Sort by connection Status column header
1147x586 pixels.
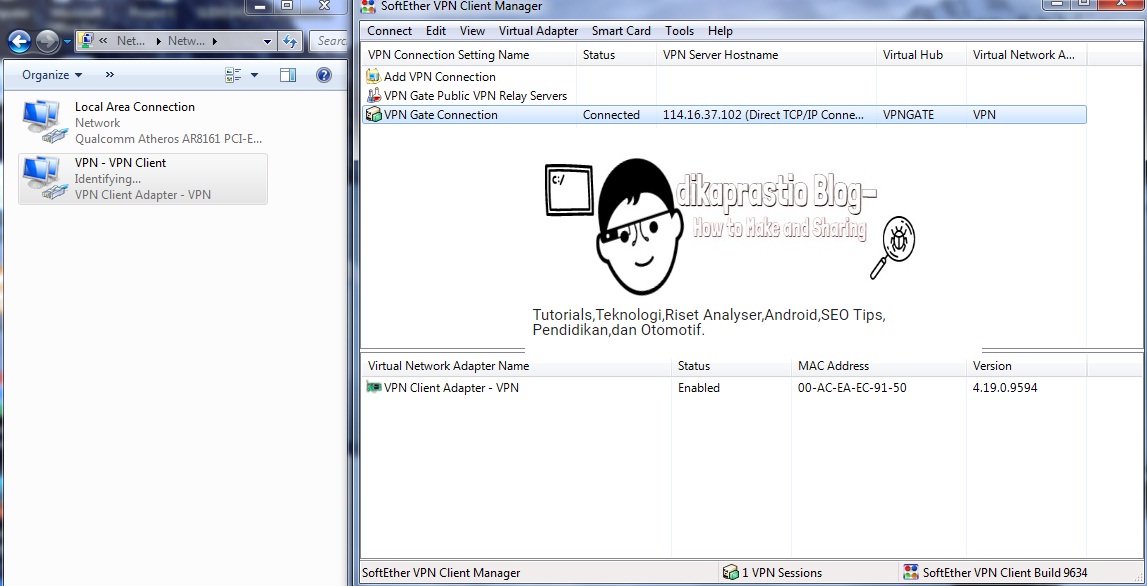tap(616, 55)
